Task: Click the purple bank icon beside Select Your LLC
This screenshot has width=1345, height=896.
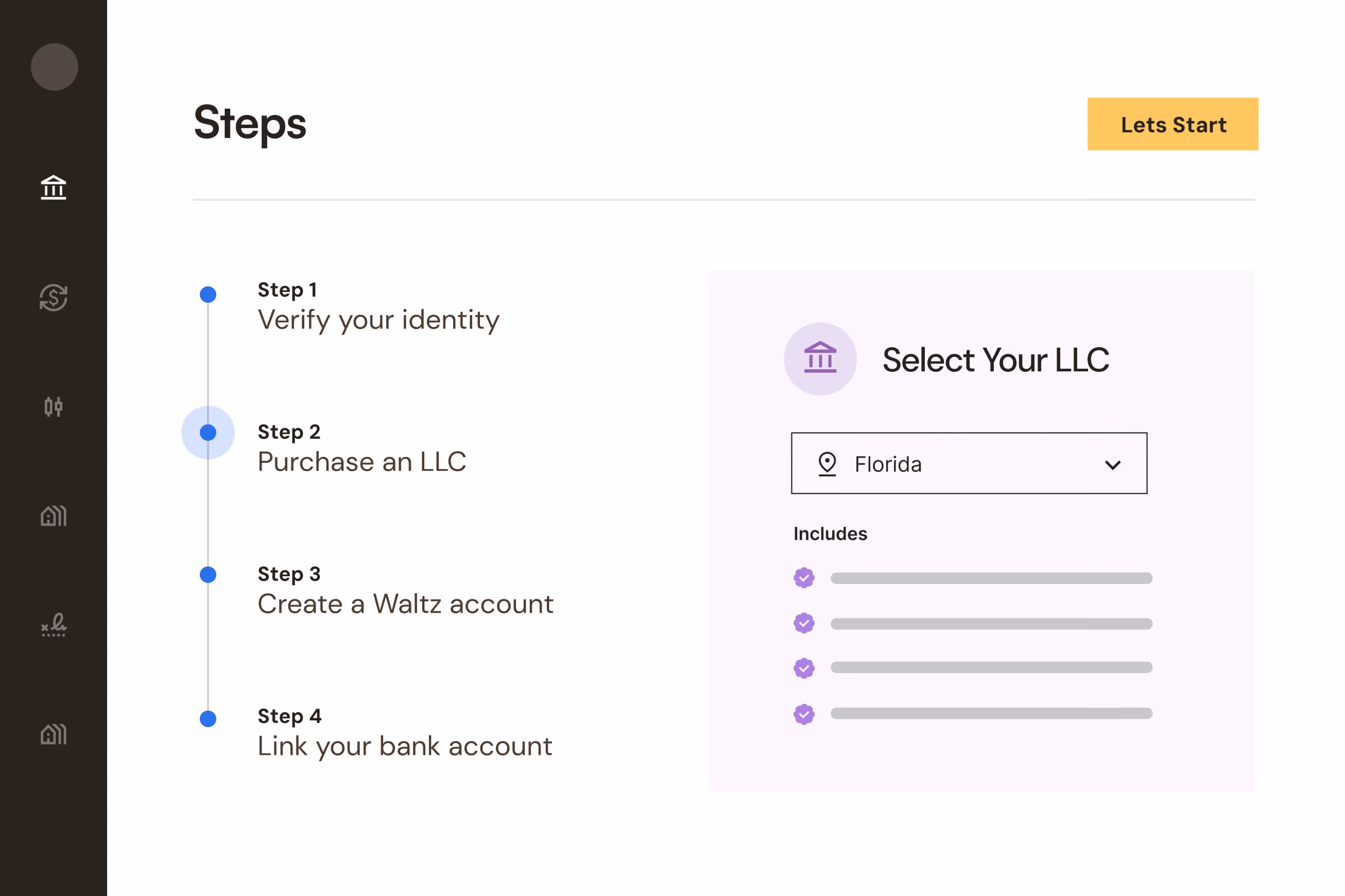Action: click(820, 358)
